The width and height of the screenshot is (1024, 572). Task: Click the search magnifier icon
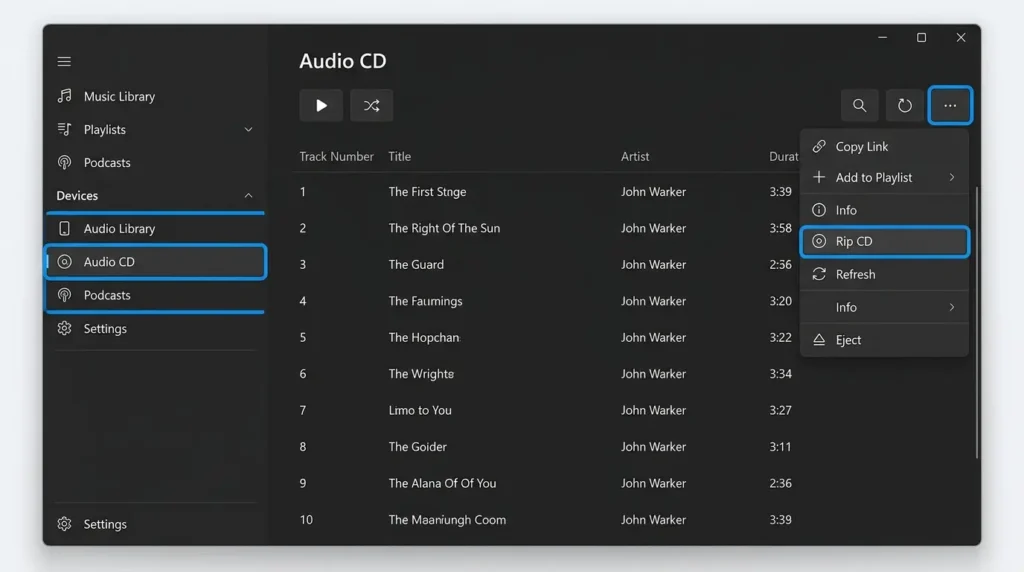point(859,105)
